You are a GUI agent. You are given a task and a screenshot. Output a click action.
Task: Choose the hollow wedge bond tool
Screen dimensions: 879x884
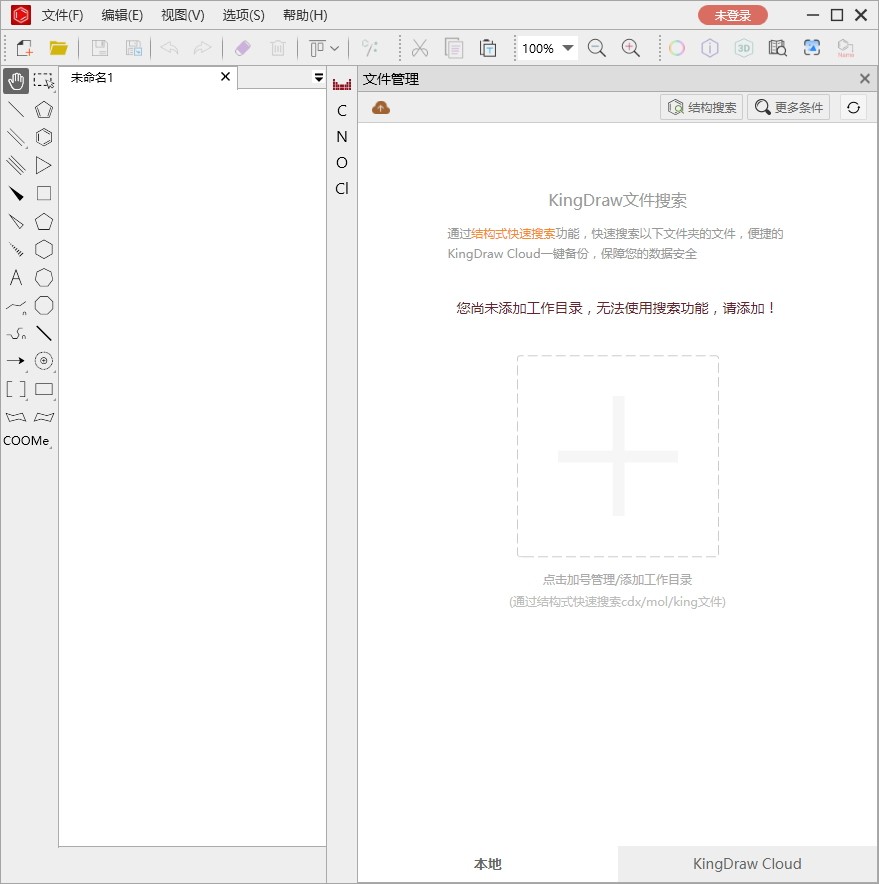click(16, 222)
